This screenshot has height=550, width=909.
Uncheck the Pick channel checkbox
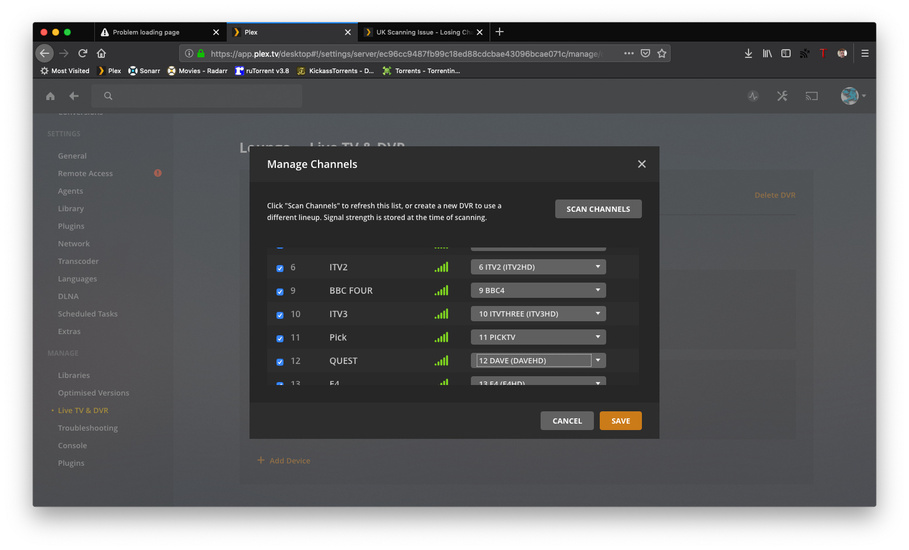(280, 338)
